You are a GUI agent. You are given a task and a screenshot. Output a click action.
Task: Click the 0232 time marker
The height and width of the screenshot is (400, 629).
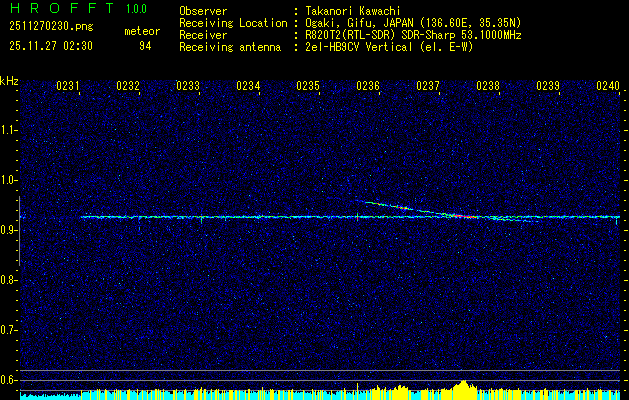click(128, 85)
